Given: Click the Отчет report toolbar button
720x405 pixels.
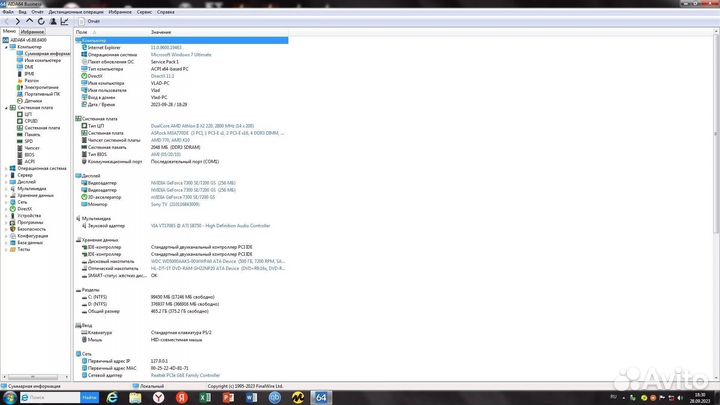Looking at the screenshot, I should pyautogui.click(x=90, y=20).
